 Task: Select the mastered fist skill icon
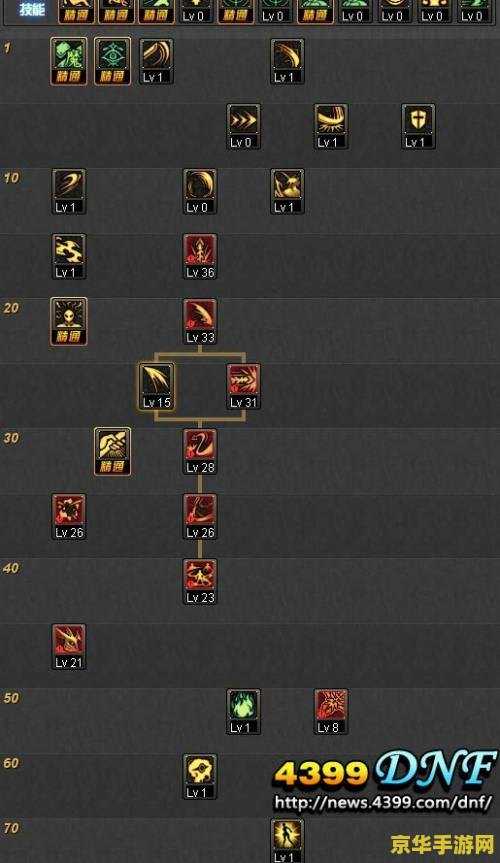coord(112,451)
